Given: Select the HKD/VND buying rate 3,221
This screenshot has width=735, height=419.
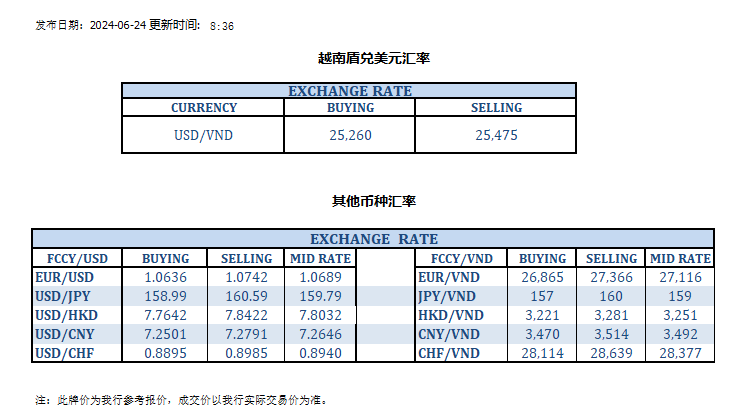Looking at the screenshot, I should (x=543, y=315).
